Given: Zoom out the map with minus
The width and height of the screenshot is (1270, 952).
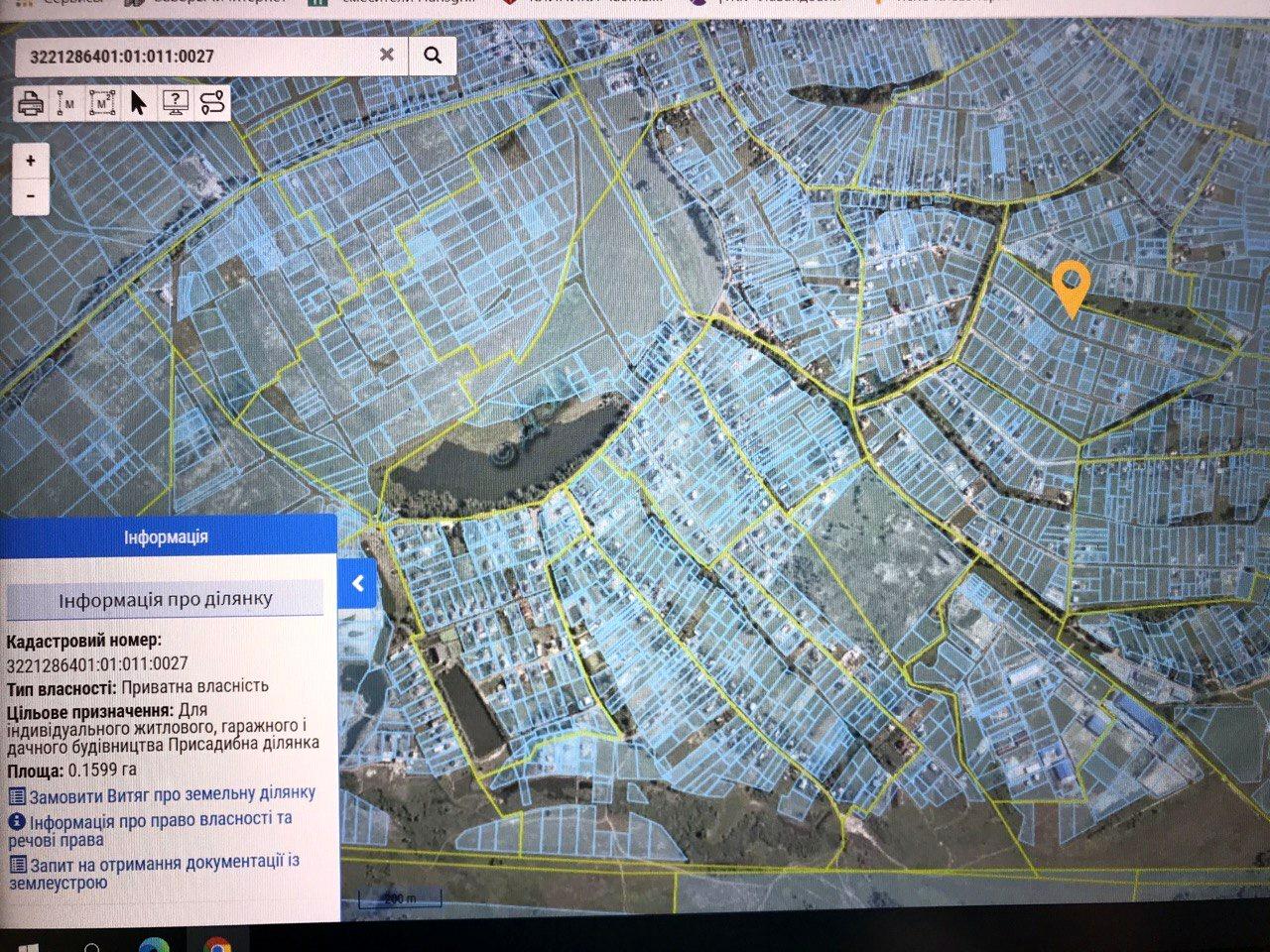Looking at the screenshot, I should [x=32, y=195].
